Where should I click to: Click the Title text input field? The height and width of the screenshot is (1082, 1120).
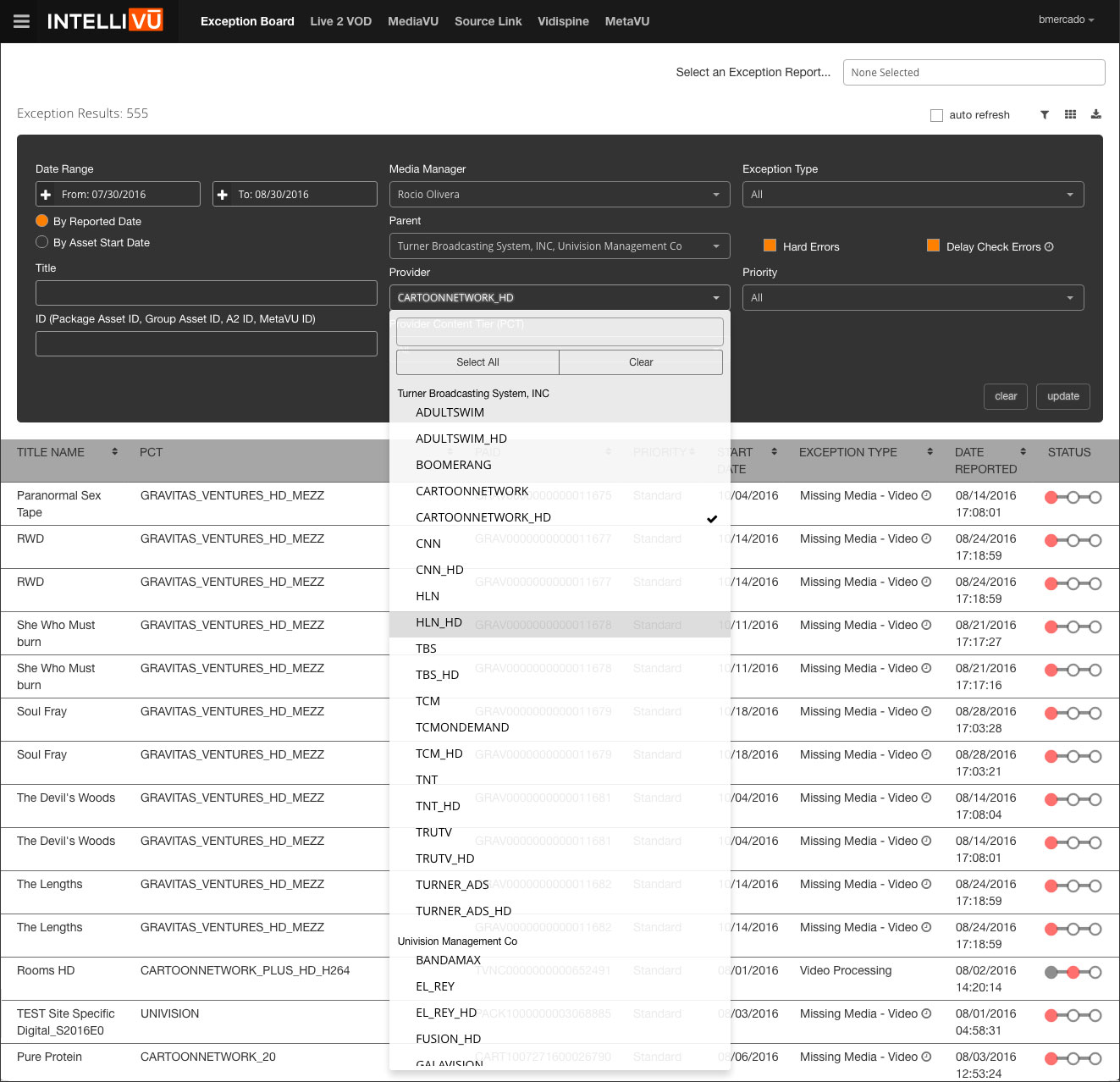tap(206, 293)
